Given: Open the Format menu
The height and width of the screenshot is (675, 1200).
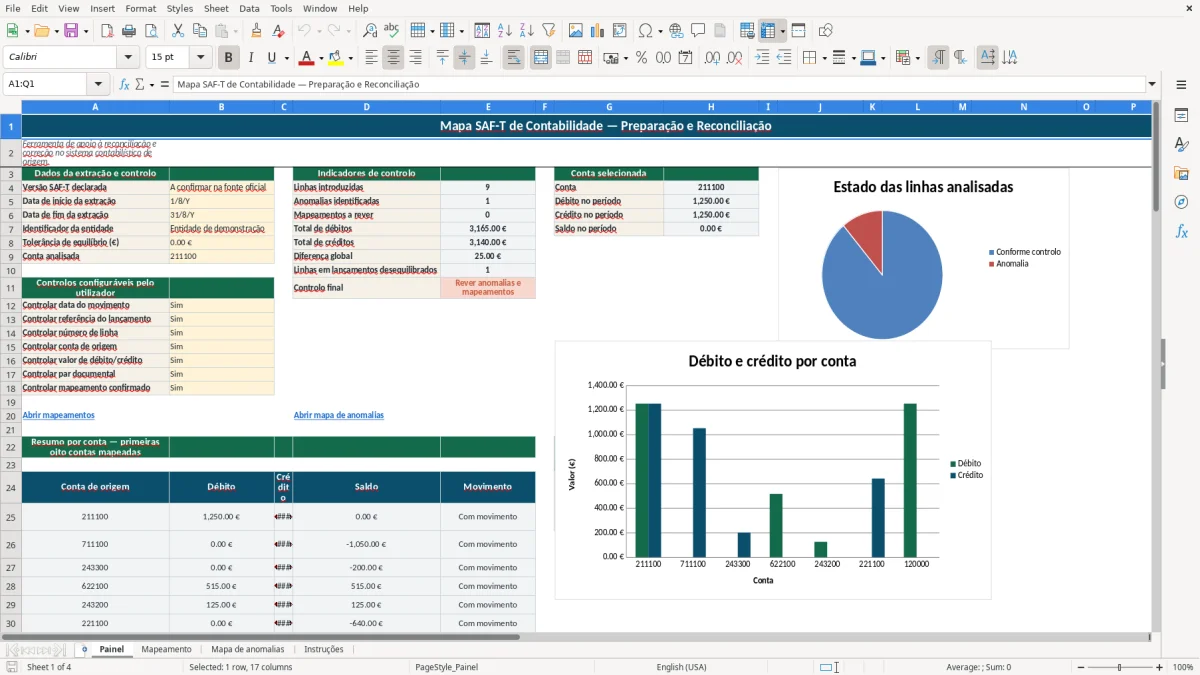Looking at the screenshot, I should click(140, 8).
